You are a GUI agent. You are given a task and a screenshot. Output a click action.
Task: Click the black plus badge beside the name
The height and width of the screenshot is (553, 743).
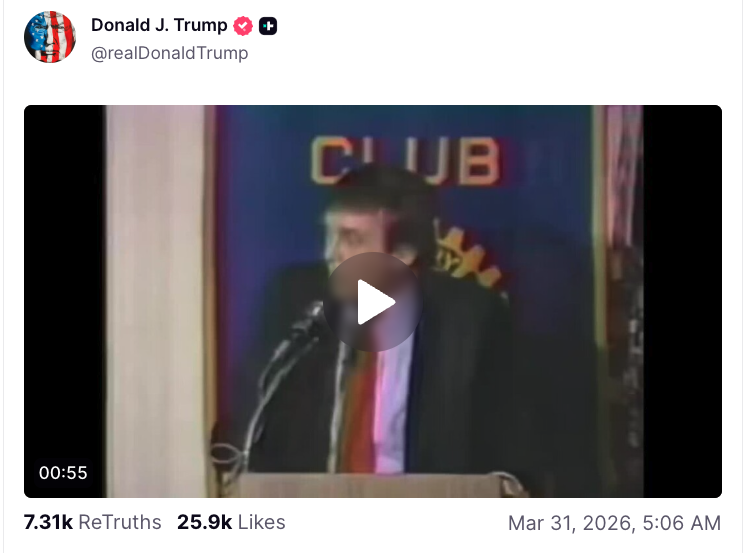(x=268, y=26)
